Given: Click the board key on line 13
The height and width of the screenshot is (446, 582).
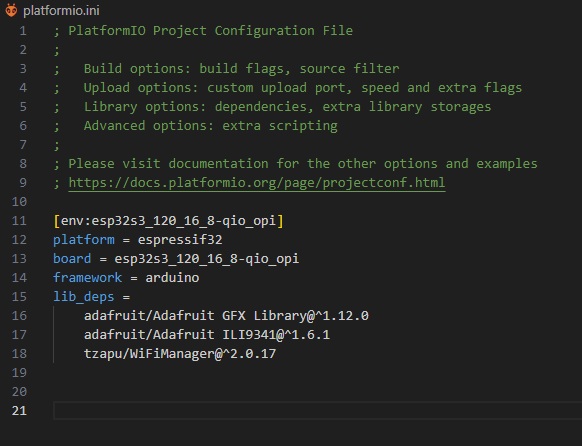Looking at the screenshot, I should click(x=72, y=259).
